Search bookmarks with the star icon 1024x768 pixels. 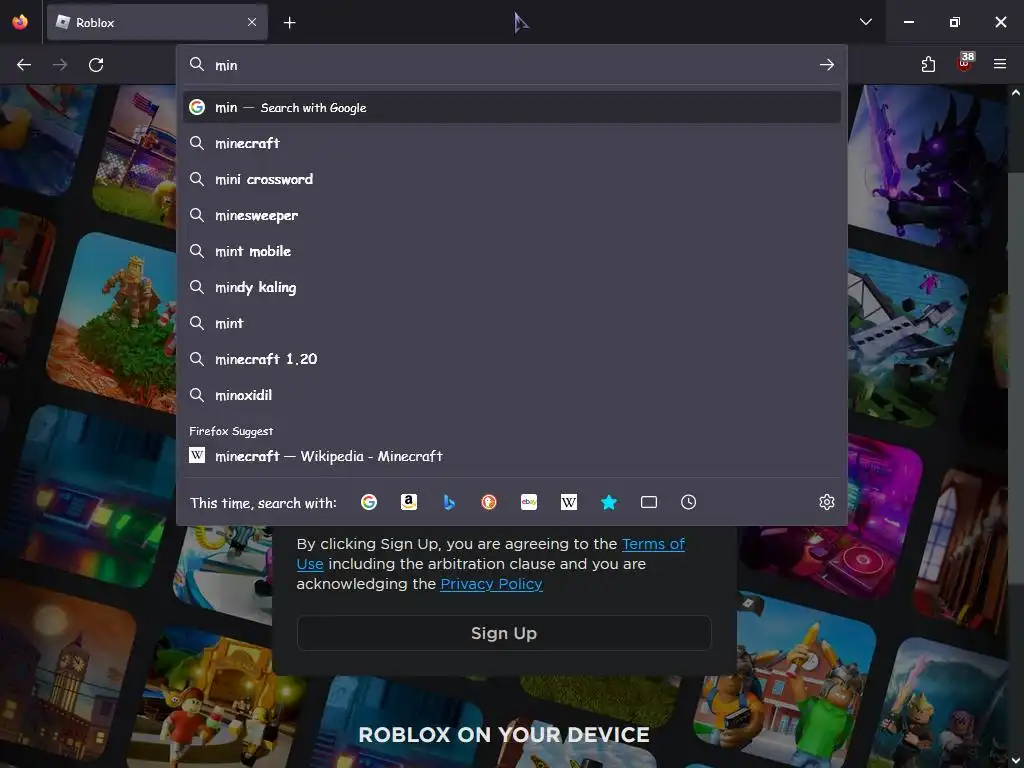point(609,502)
